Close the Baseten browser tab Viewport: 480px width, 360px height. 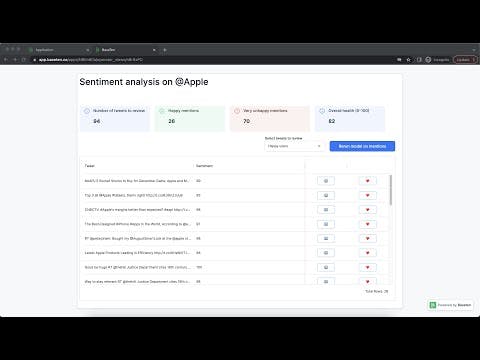click(154, 50)
